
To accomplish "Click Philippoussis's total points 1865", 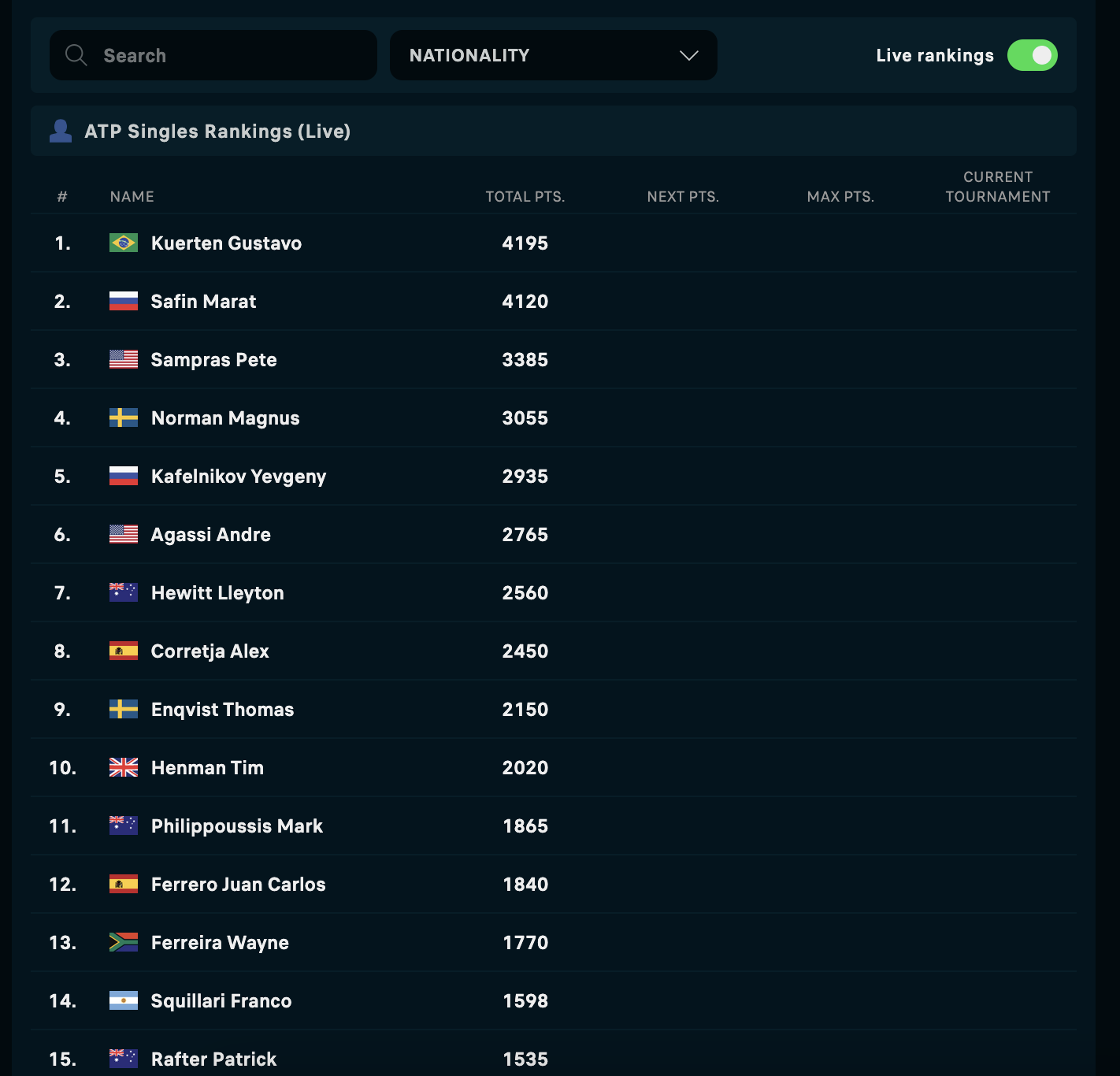I will click(525, 826).
